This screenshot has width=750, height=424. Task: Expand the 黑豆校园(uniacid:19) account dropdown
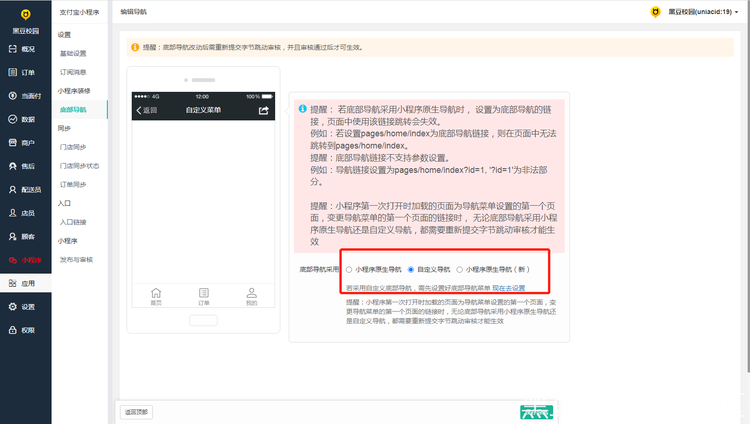coord(703,12)
